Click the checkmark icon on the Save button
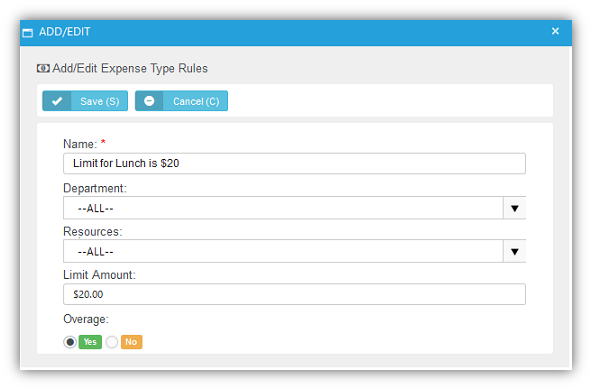The height and width of the screenshot is (390, 592). click(x=57, y=101)
